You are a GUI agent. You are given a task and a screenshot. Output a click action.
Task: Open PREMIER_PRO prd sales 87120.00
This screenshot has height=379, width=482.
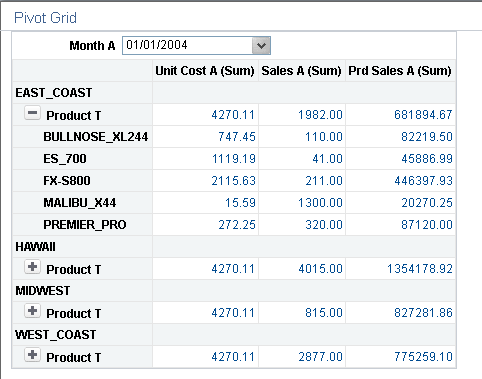(x=427, y=225)
